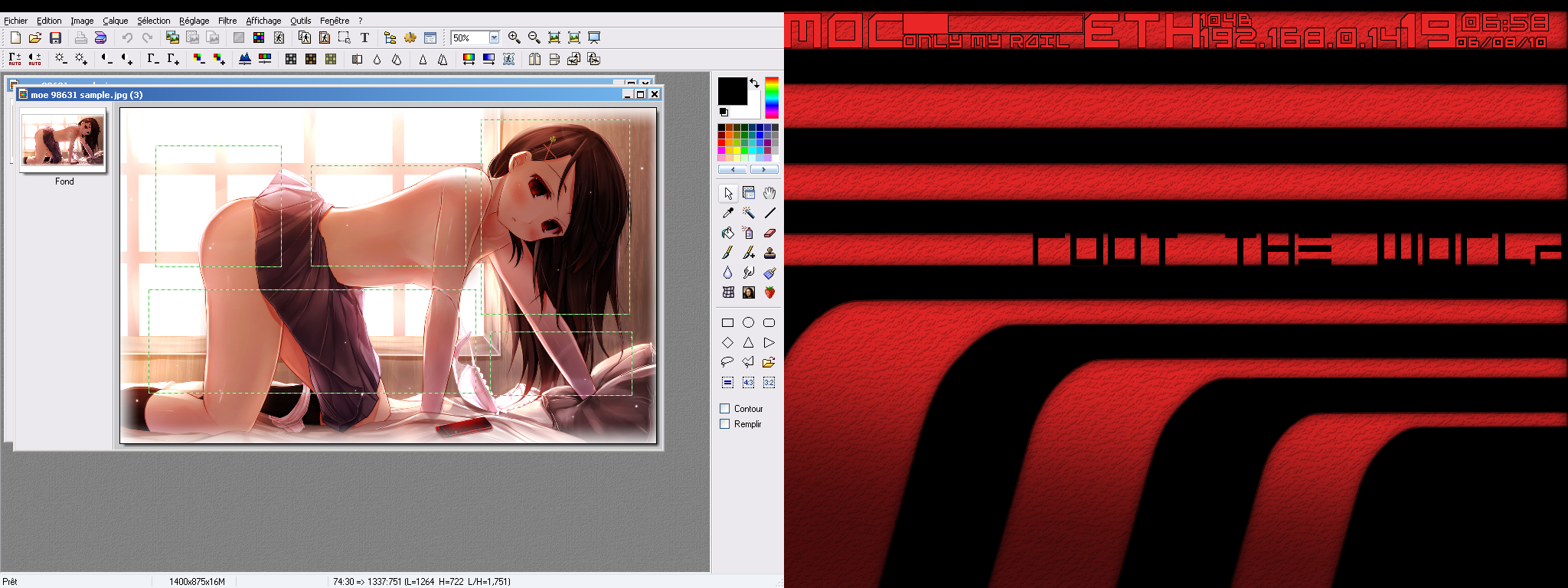Image resolution: width=1568 pixels, height=588 pixels.
Task: Open the Fichier menu
Action: 15,21
